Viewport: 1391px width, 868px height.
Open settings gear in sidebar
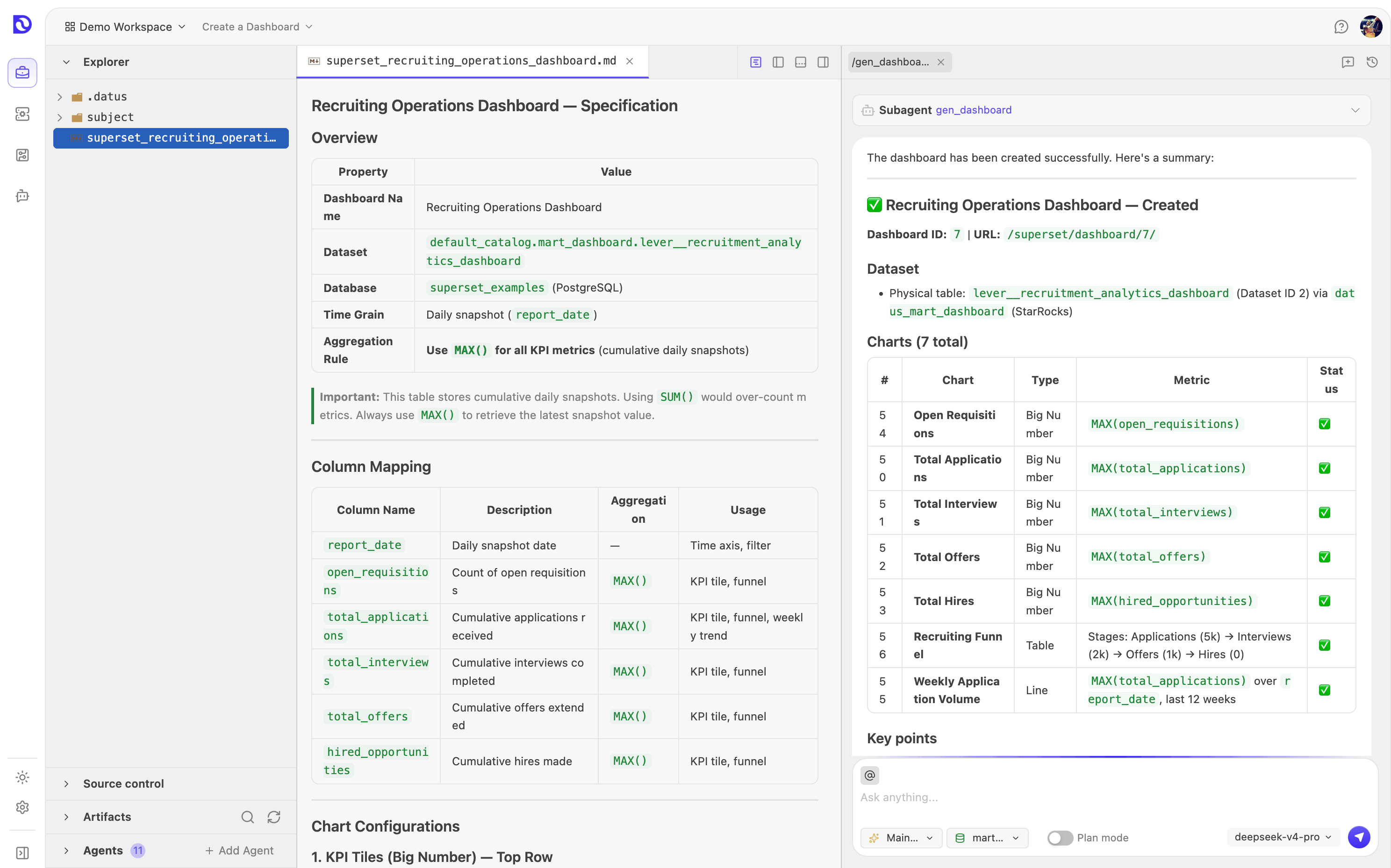coord(22,807)
